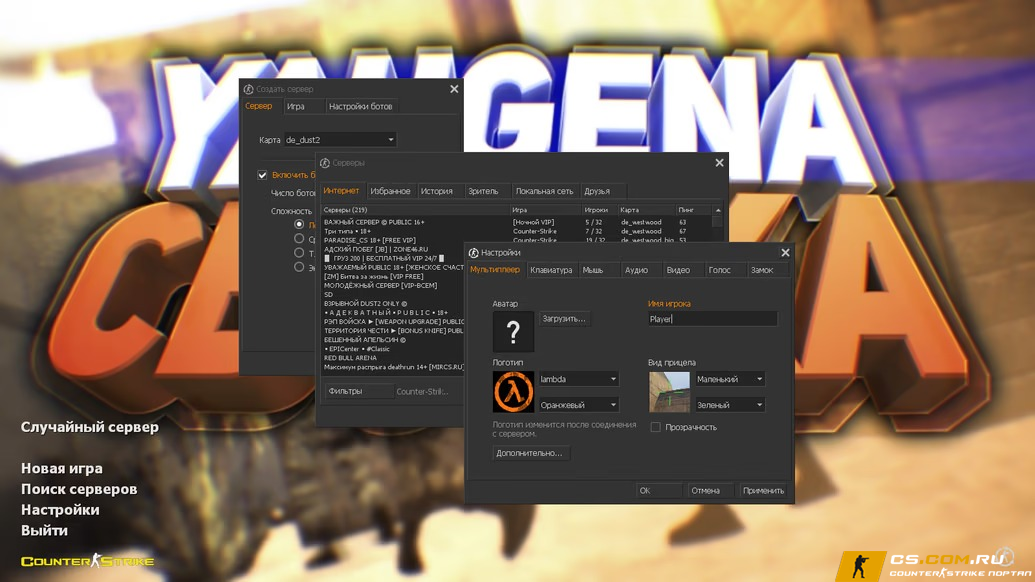This screenshot has width=1035, height=582.
Task: Sort by the Пинг column header
Action: [x=694, y=210]
